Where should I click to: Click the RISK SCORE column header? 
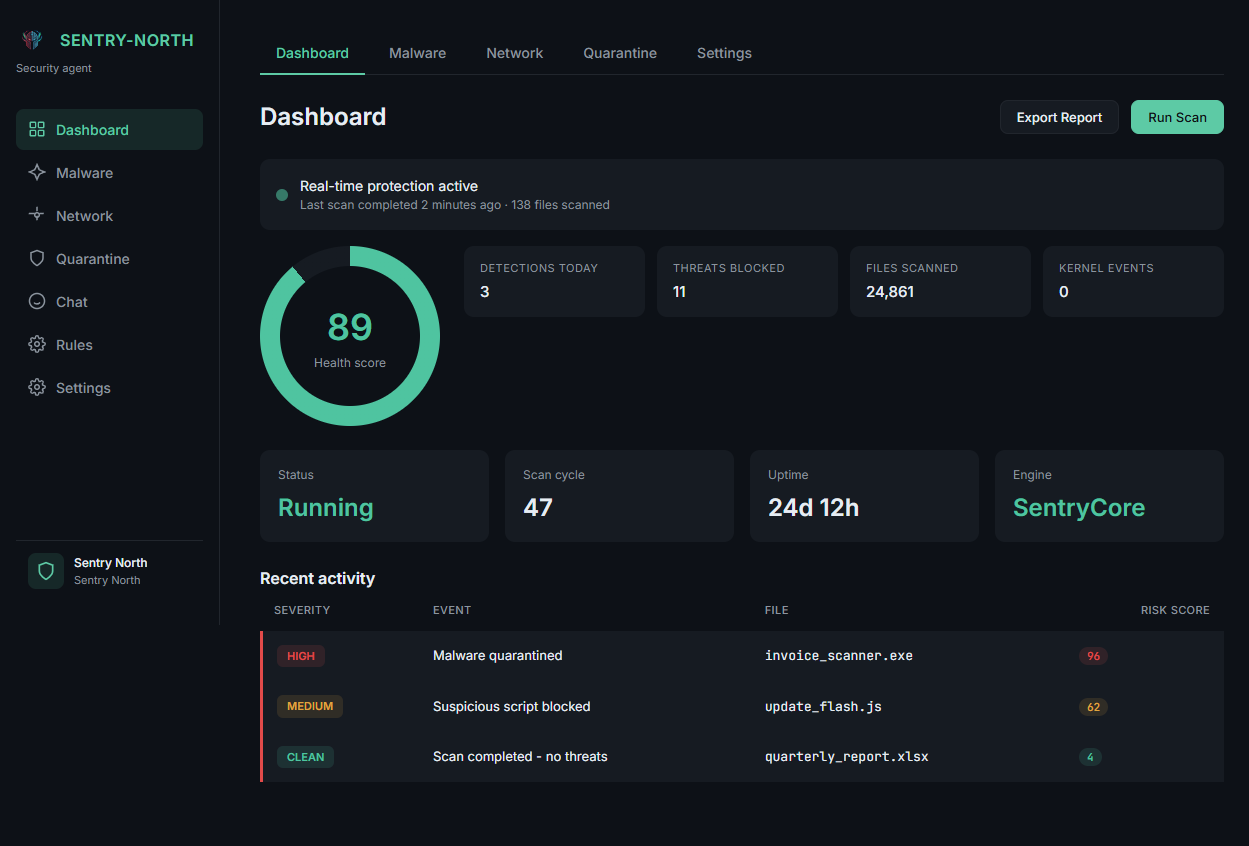(1175, 610)
